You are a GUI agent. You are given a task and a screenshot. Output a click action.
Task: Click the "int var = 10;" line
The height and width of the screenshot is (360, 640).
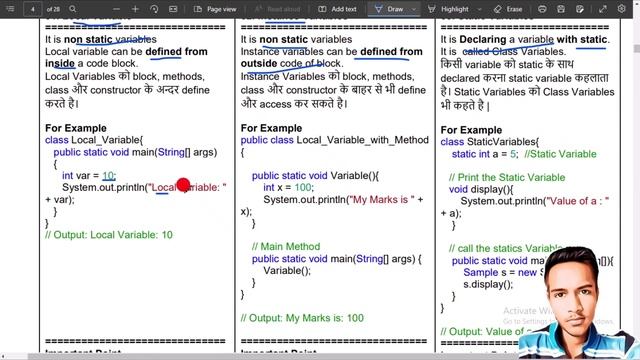click(x=89, y=176)
